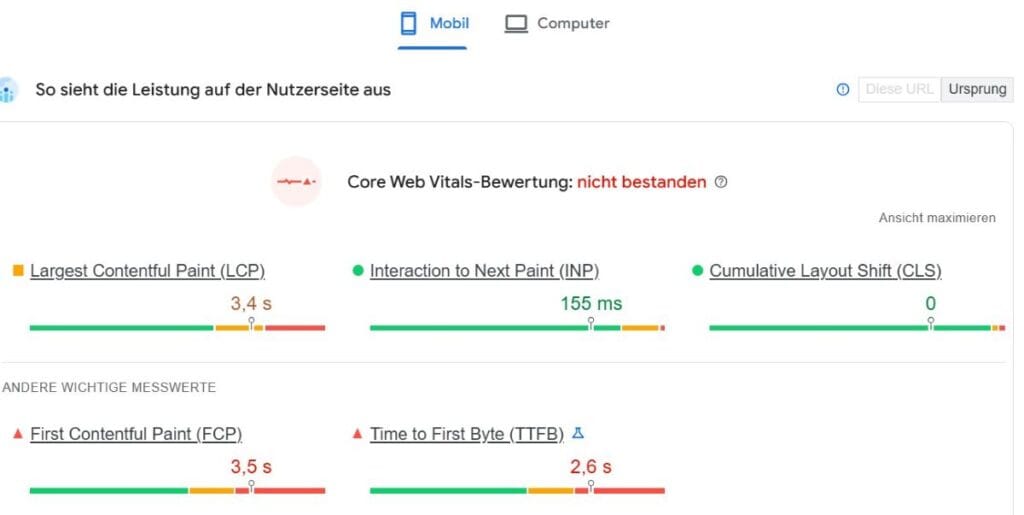Click the info icon beside Diese URL
Screen dimensions: 1024x515
[x=842, y=89]
